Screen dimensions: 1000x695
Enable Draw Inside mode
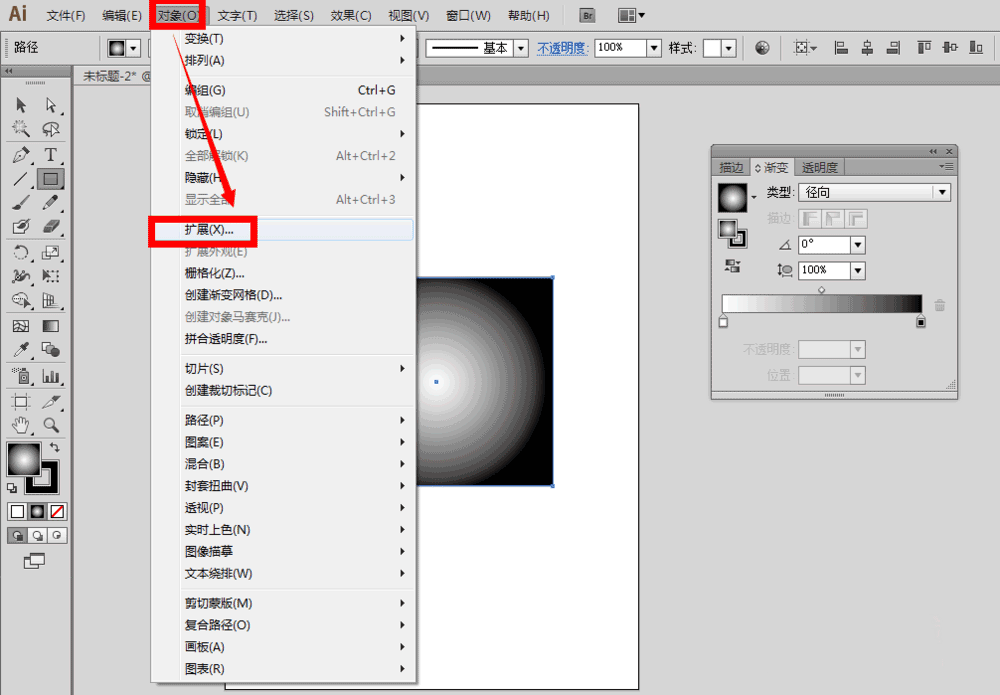57,536
